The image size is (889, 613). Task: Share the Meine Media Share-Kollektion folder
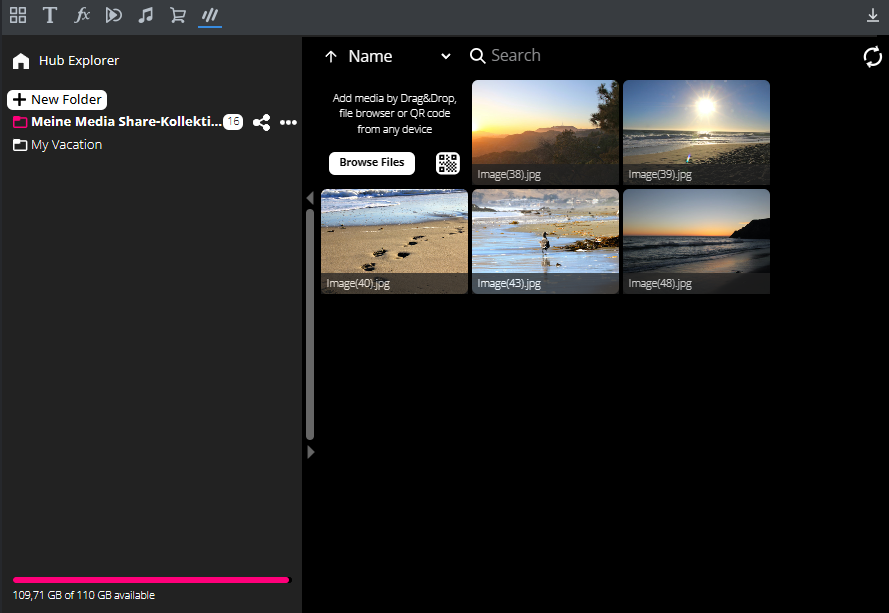click(x=261, y=122)
